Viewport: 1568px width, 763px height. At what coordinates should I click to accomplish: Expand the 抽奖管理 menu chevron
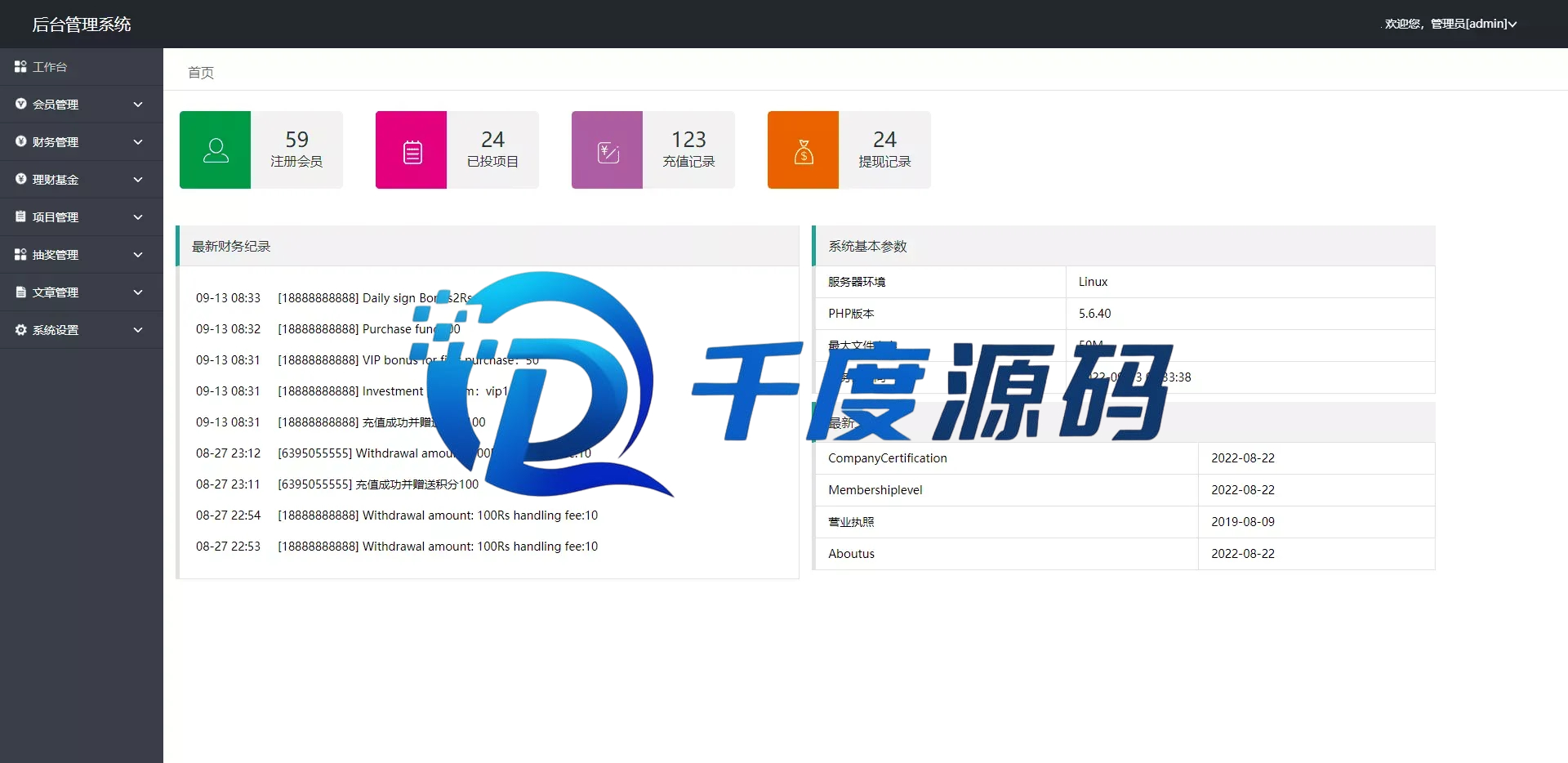(138, 255)
